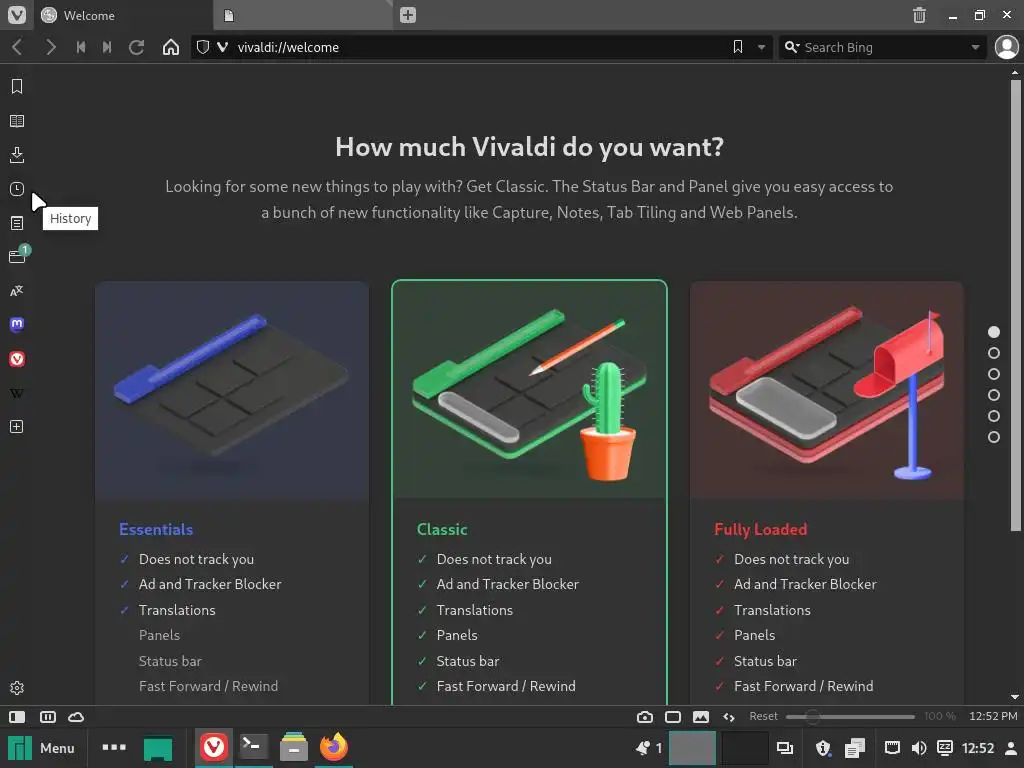This screenshot has height=768, width=1024.
Task: Open the Bookmarks panel
Action: tap(17, 86)
